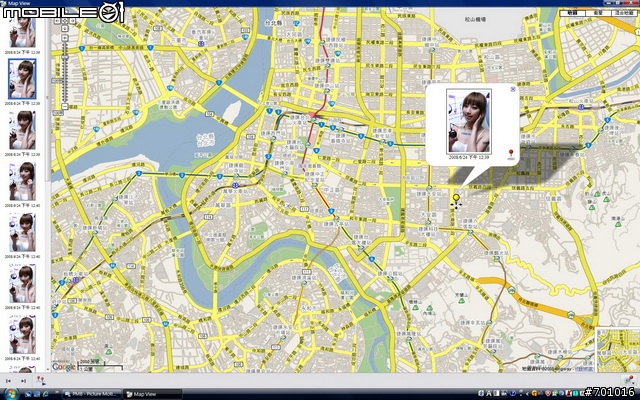The height and width of the screenshot is (400, 640).
Task: Click the zoom slider handle
Action: point(64,57)
